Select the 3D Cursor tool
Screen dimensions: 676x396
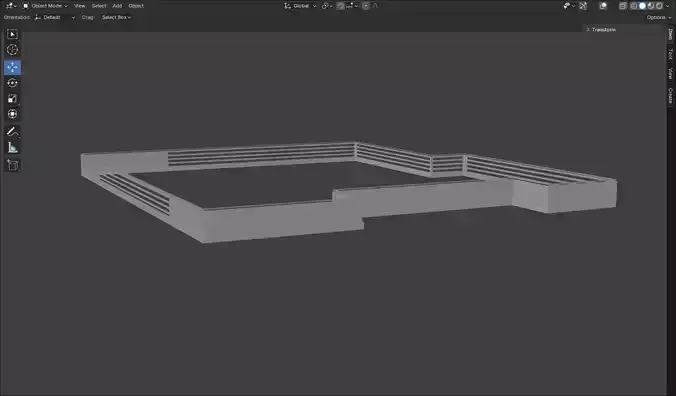tap(12, 50)
